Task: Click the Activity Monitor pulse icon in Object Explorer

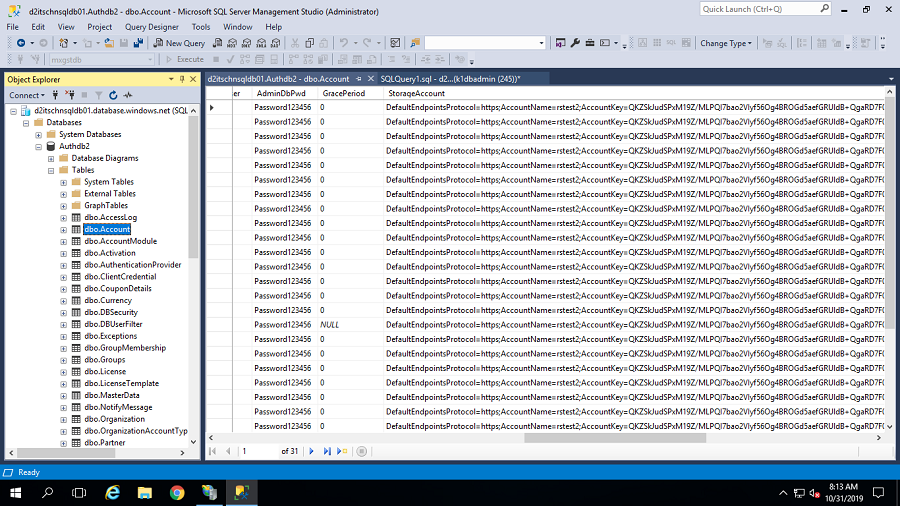Action: tap(127, 95)
